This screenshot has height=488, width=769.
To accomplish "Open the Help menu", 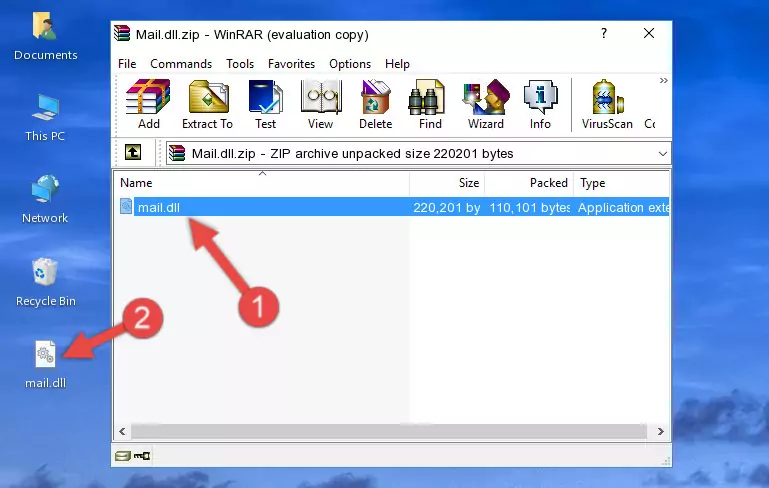I will pyautogui.click(x=397, y=64).
